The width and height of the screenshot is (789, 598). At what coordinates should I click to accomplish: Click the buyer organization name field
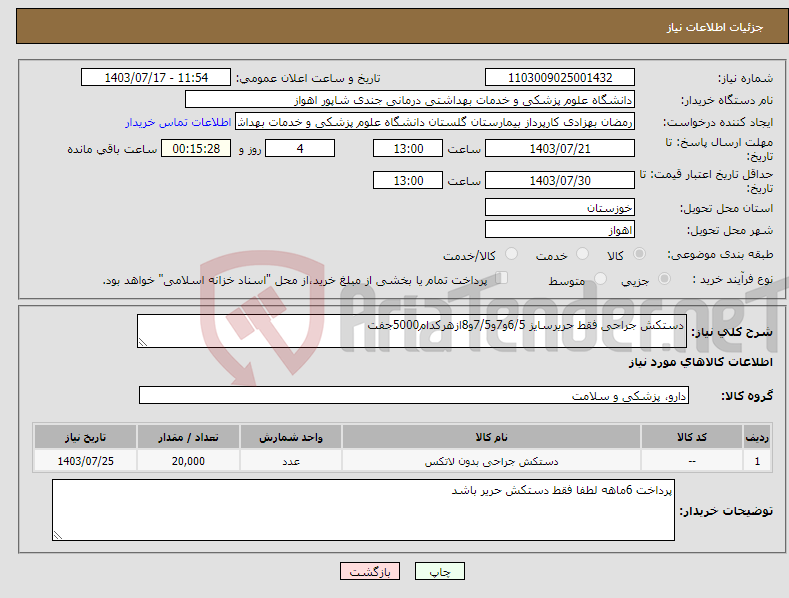(x=410, y=100)
